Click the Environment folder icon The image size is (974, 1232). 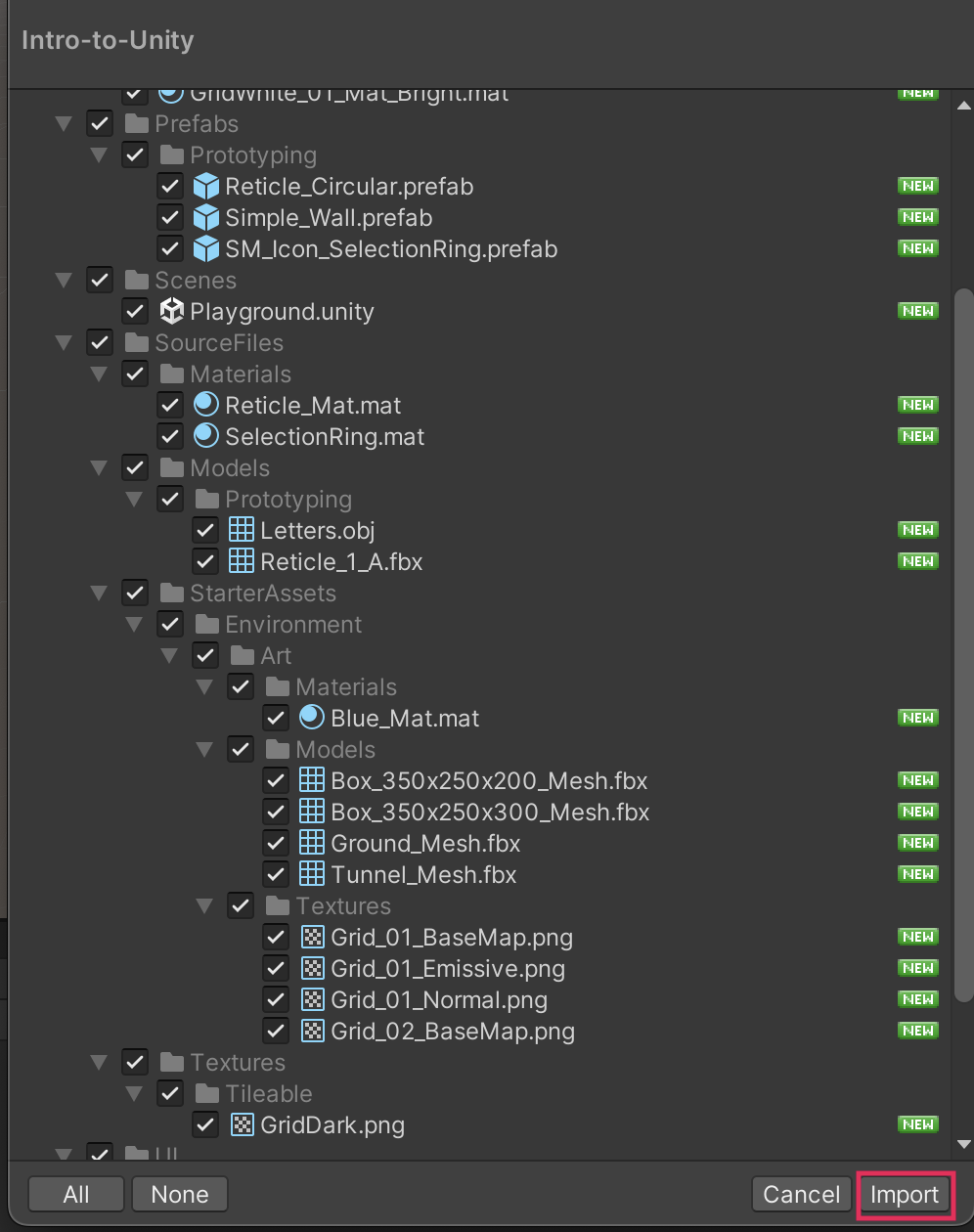(206, 624)
